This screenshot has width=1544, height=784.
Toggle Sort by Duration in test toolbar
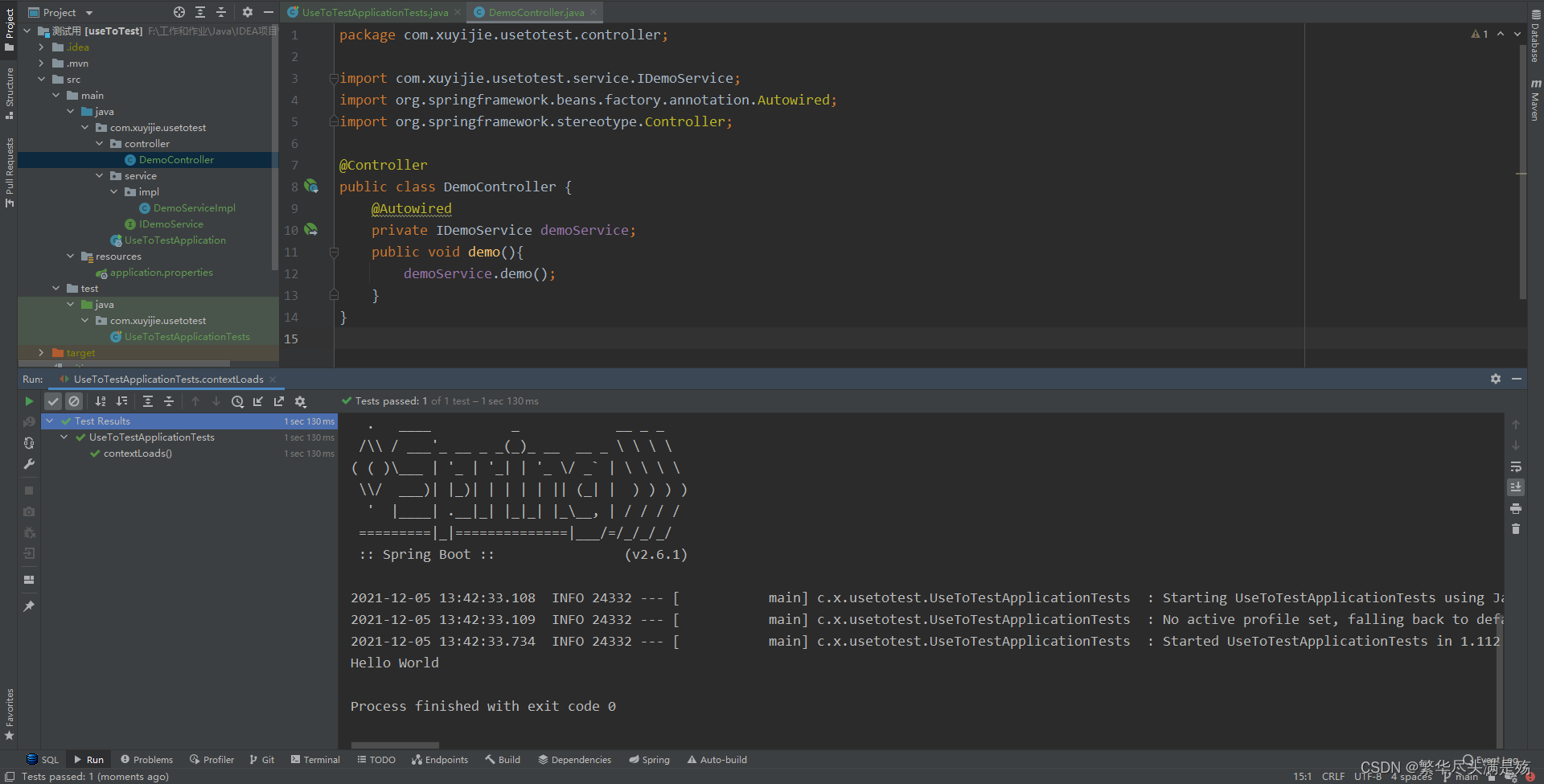121,401
